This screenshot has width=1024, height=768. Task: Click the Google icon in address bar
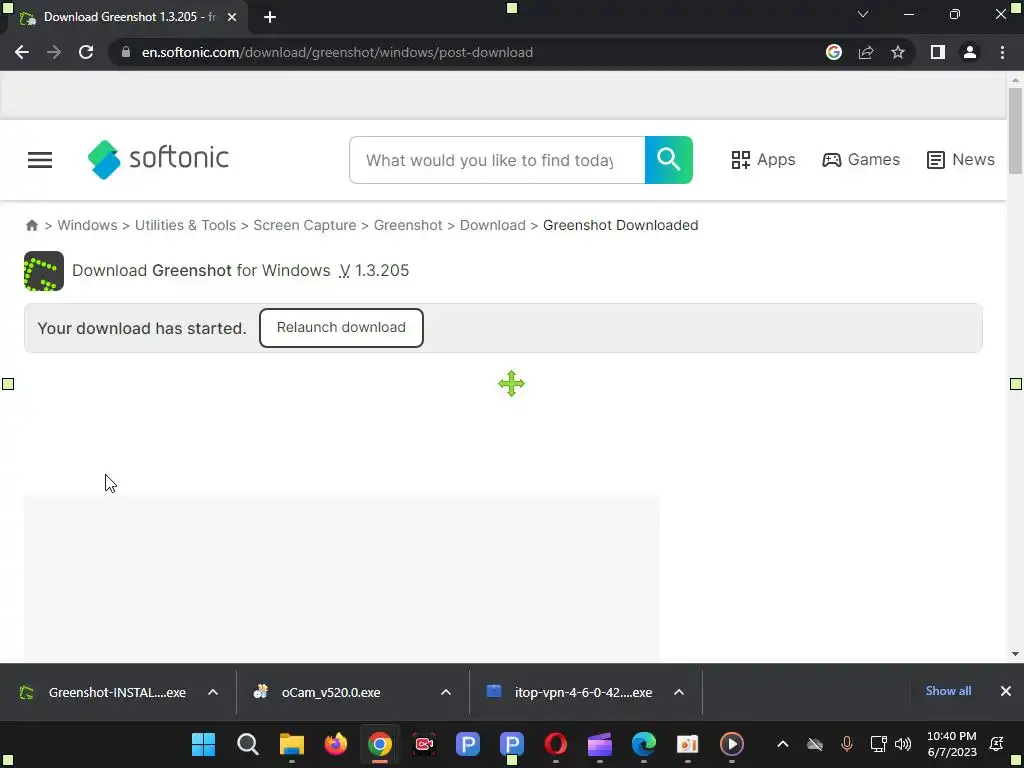coord(834,52)
